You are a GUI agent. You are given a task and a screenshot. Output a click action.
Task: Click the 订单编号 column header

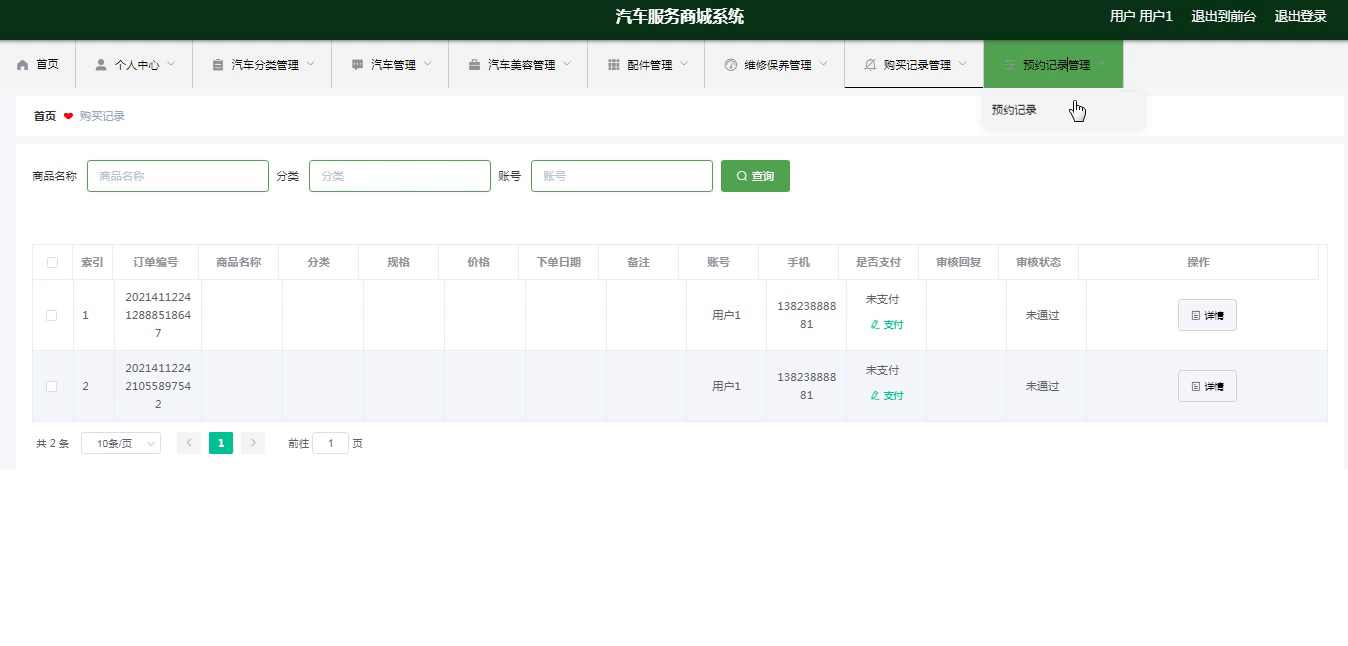point(156,263)
